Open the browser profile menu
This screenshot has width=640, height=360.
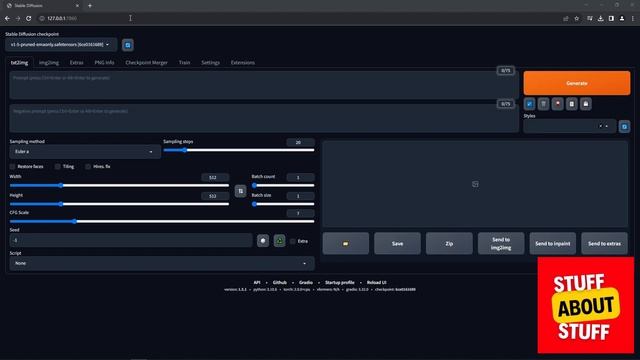tap(622, 18)
